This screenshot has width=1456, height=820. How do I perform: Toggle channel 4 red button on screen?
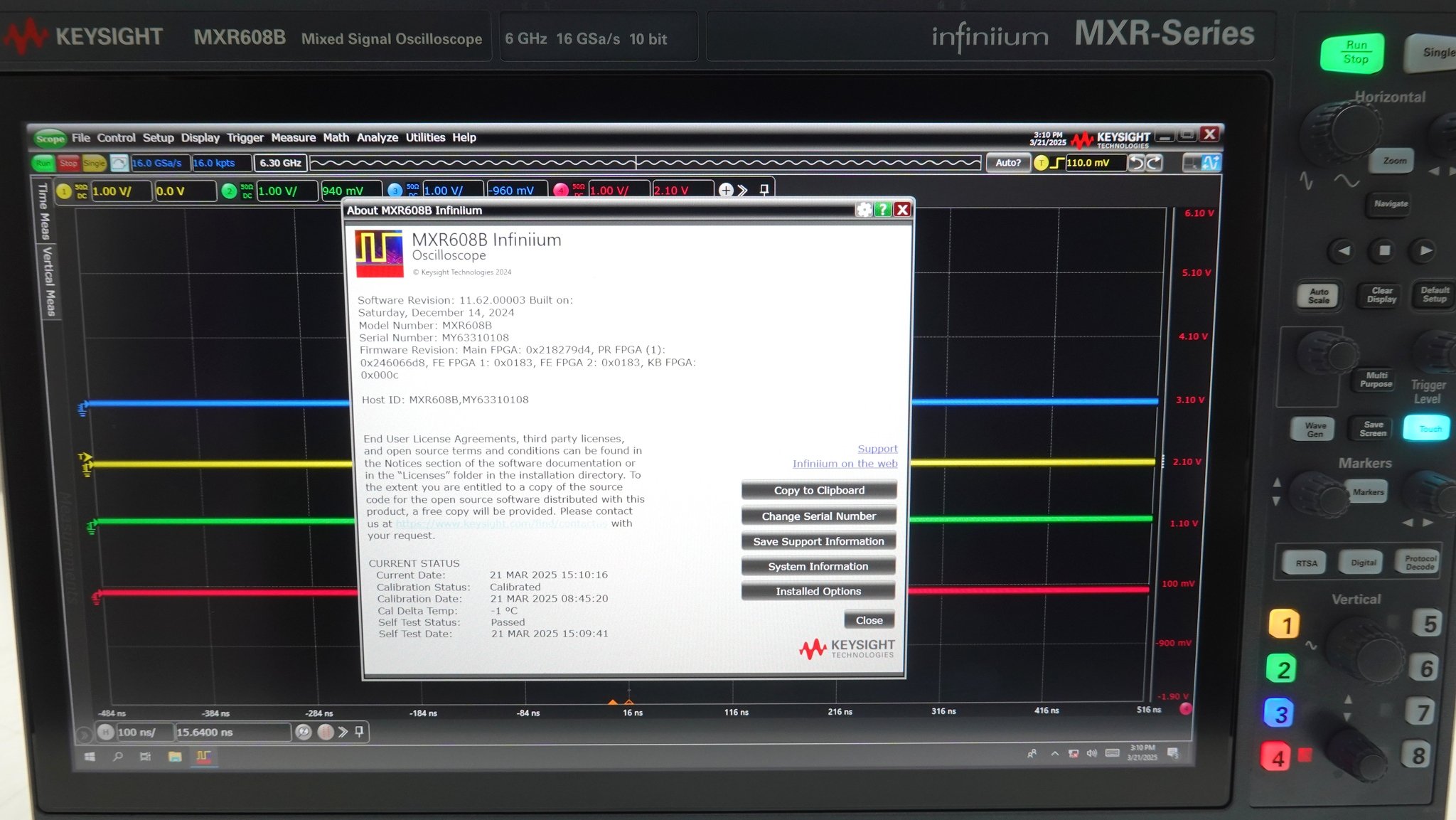click(561, 190)
